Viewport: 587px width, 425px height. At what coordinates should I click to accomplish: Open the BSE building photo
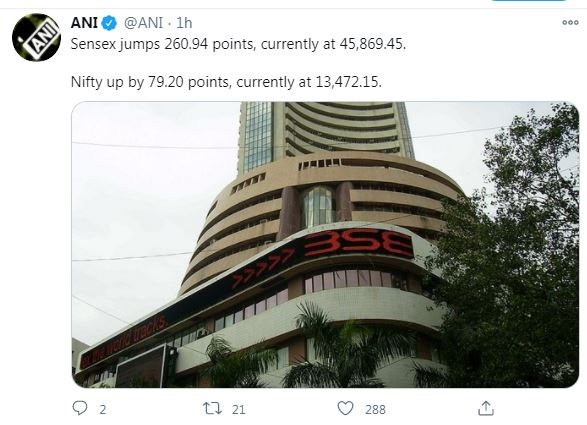(x=325, y=245)
